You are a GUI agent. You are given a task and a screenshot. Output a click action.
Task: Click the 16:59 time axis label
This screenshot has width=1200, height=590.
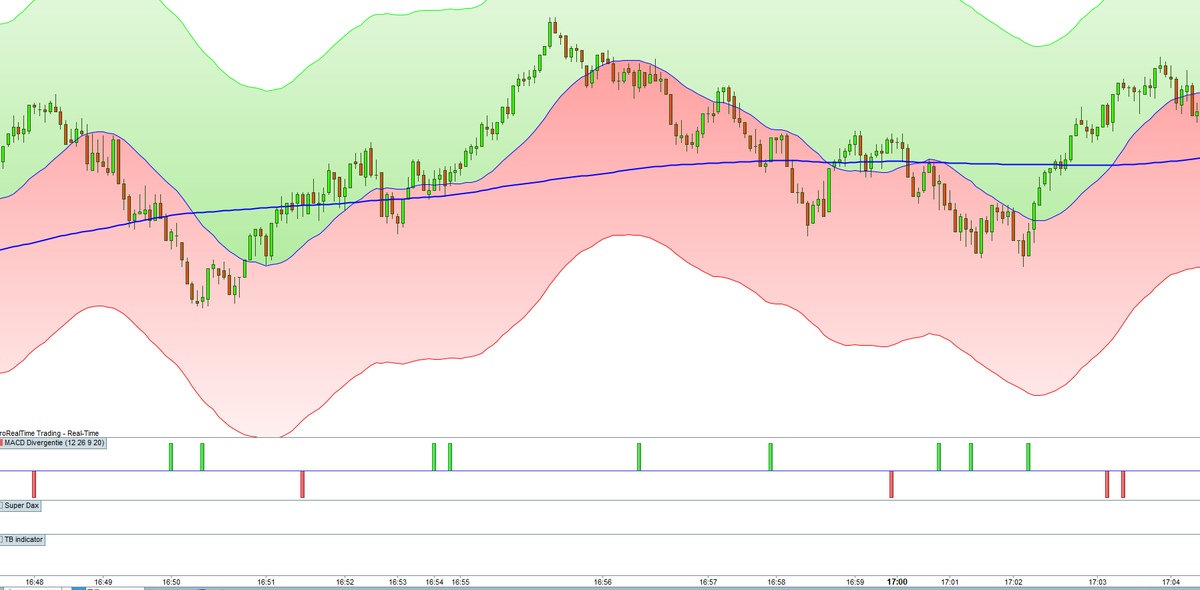pos(855,581)
